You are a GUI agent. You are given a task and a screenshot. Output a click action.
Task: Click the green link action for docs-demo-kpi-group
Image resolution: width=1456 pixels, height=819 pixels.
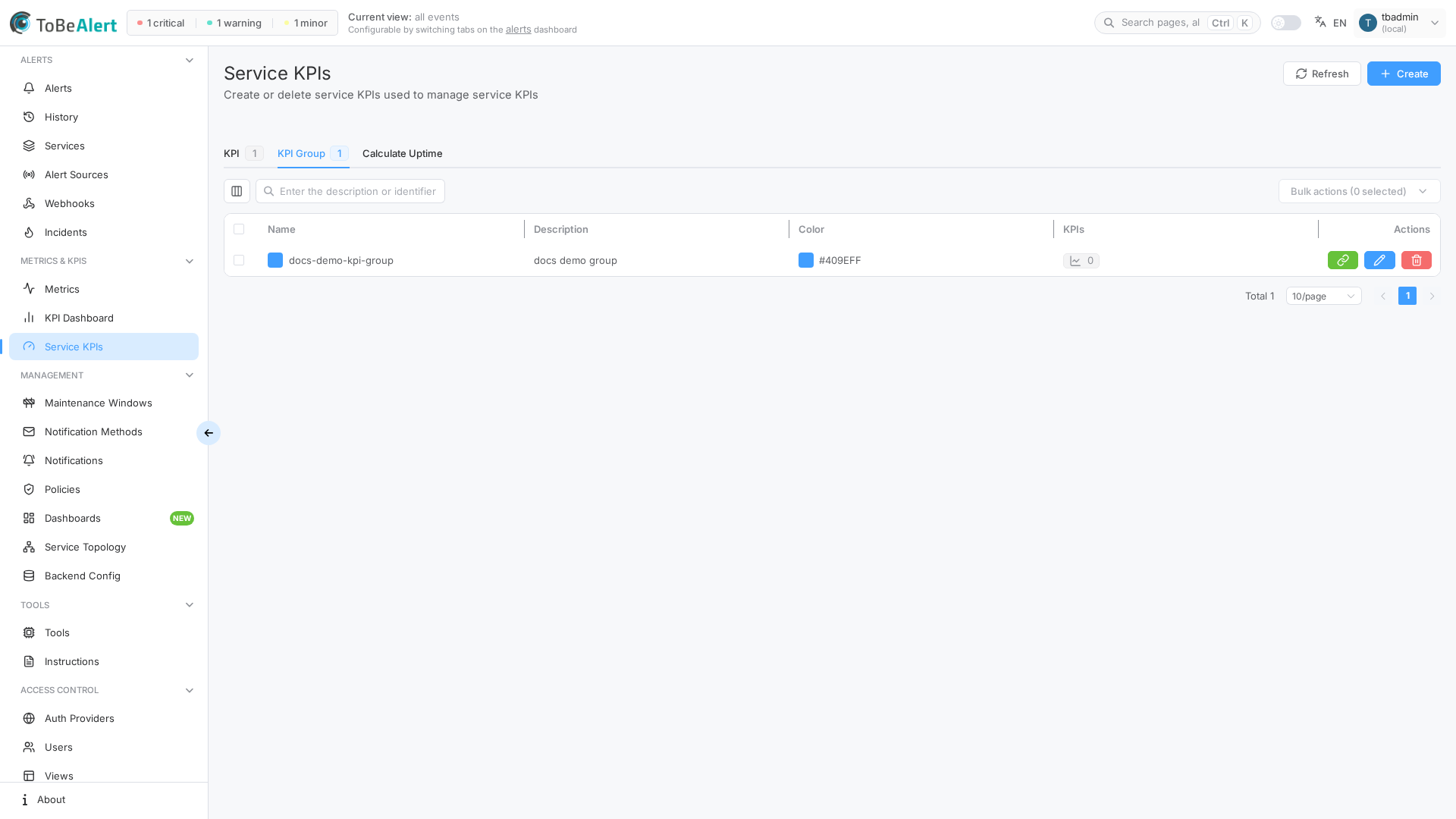pyautogui.click(x=1342, y=260)
